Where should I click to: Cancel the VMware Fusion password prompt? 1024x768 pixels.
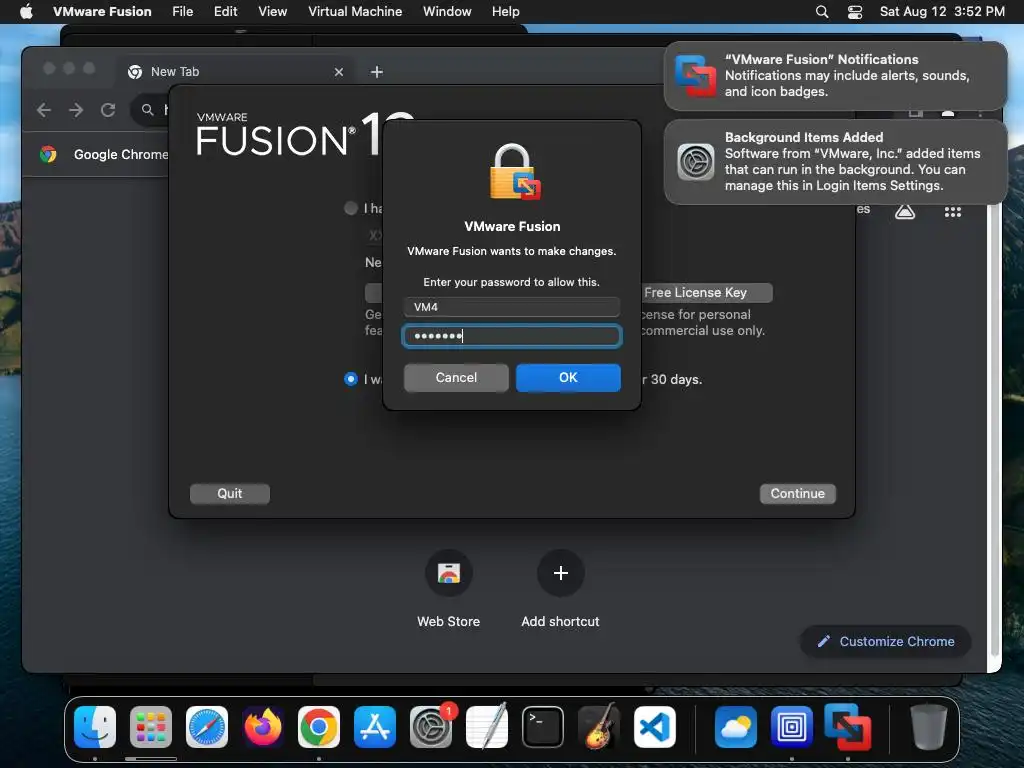pyautogui.click(x=456, y=377)
